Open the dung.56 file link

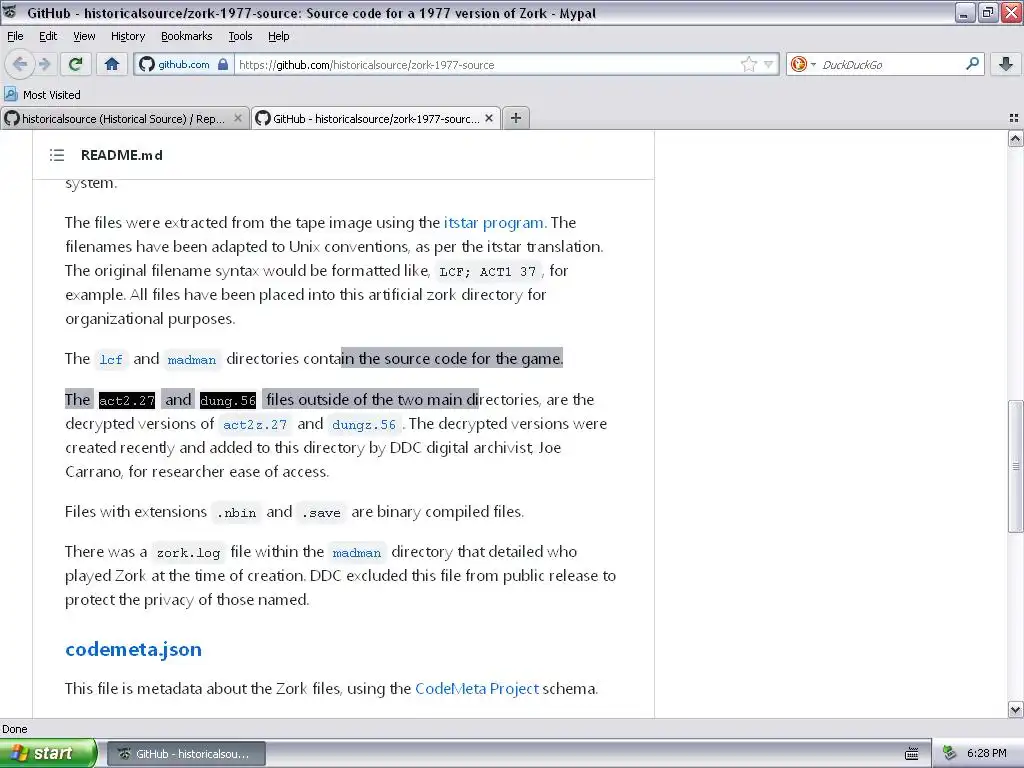pyautogui.click(x=228, y=400)
